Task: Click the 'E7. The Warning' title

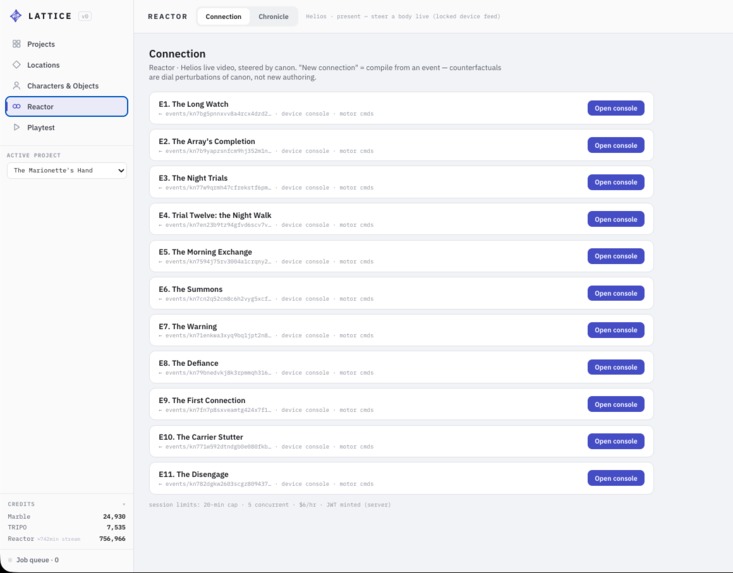Action: coord(187,326)
